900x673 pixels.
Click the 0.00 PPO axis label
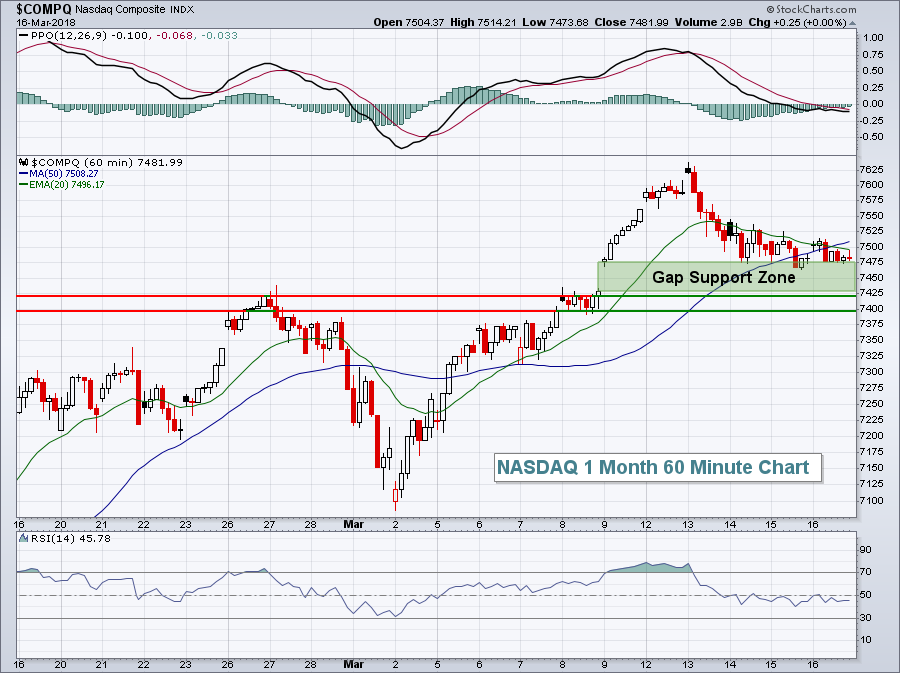(873, 104)
